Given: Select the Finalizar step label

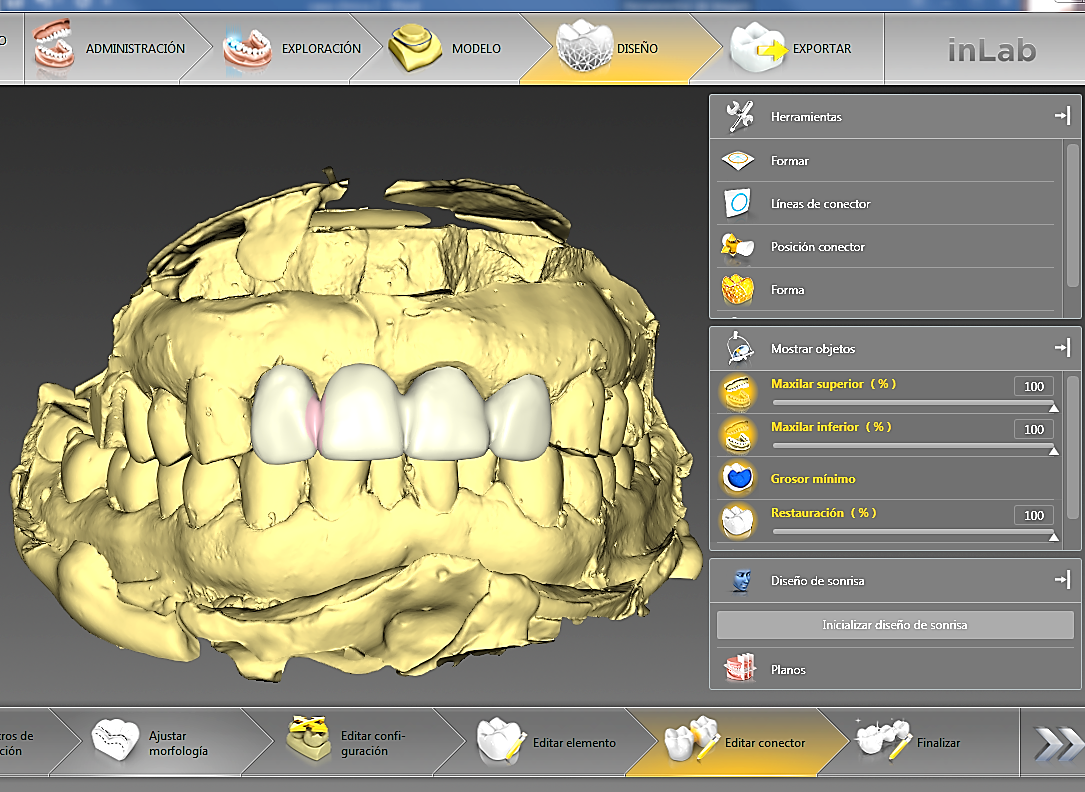Looking at the screenshot, I should coord(938,743).
